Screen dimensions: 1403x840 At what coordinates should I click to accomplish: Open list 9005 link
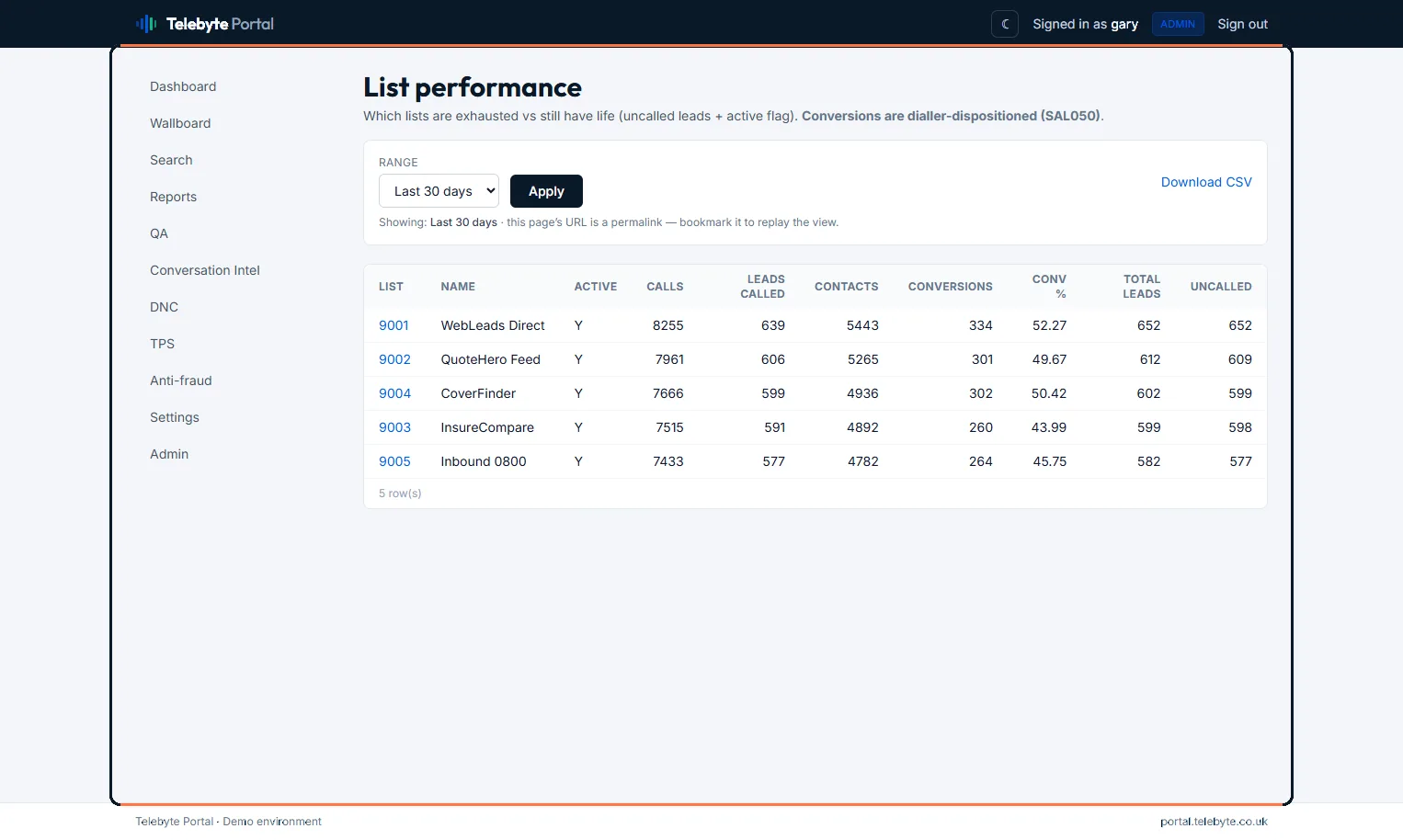[394, 461]
